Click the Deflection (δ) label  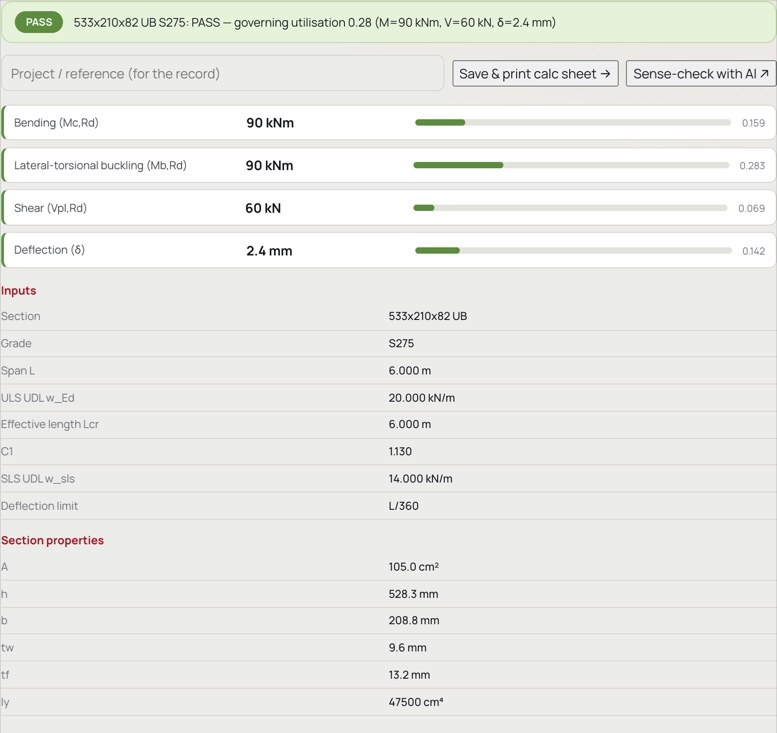click(x=49, y=250)
